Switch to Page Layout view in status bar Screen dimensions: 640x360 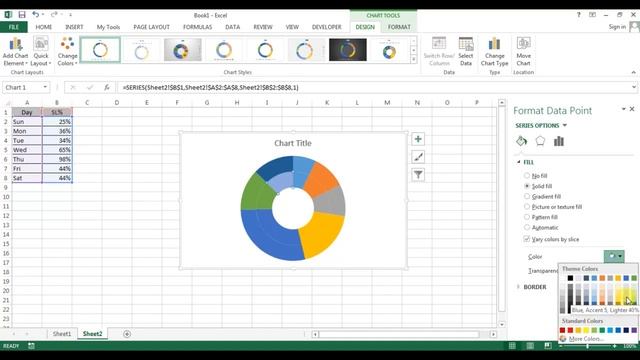tap(530, 346)
